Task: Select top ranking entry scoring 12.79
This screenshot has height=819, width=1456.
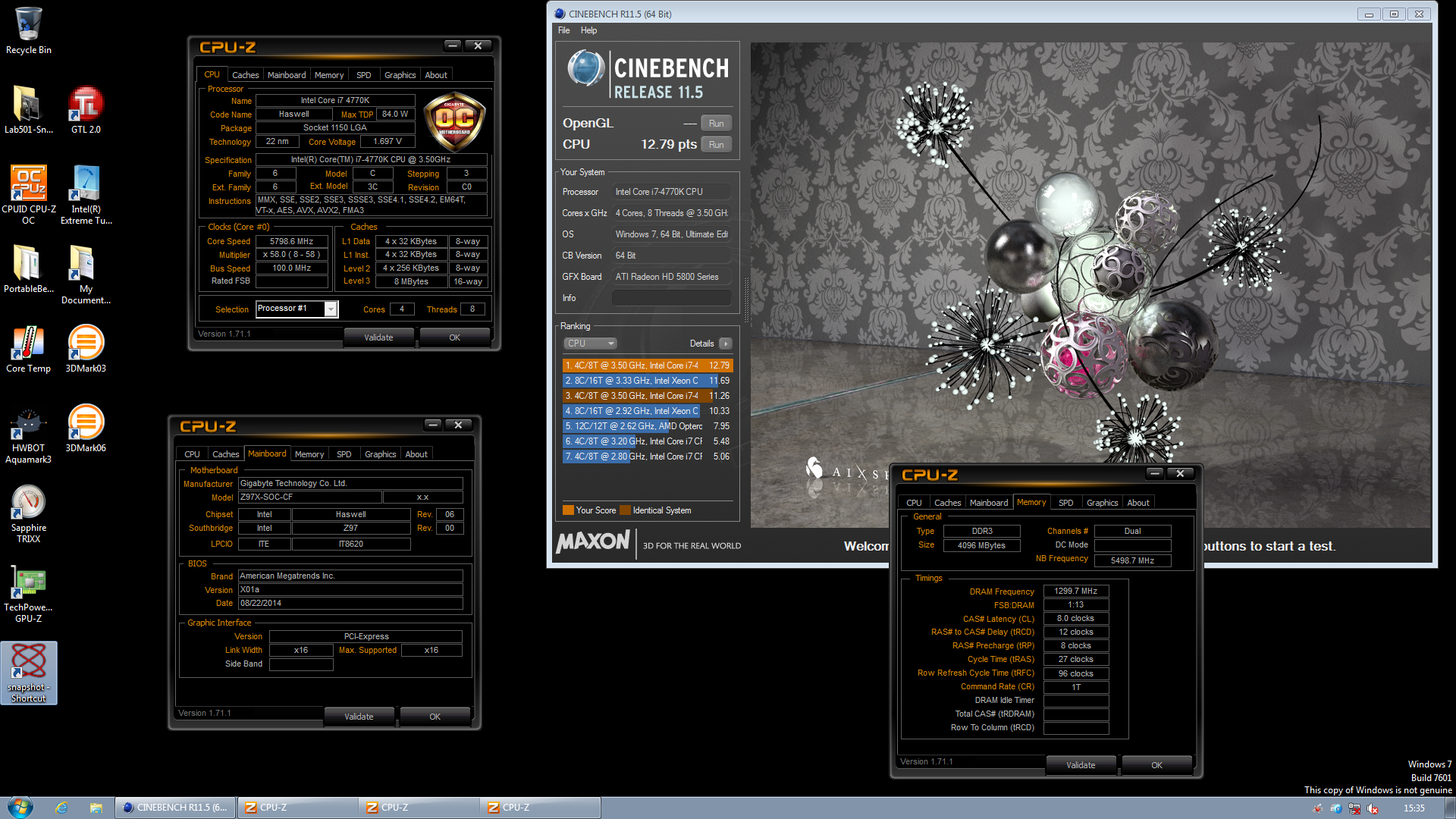Action: (x=648, y=366)
